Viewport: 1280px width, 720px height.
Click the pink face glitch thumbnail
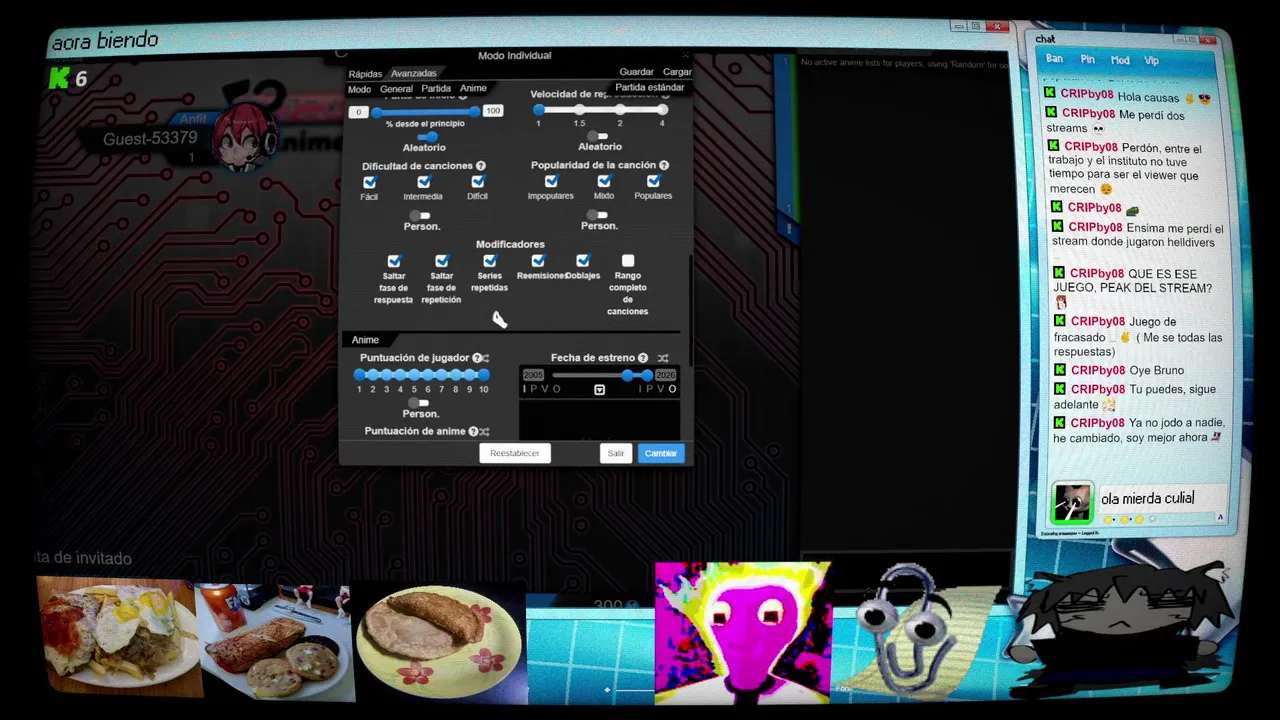[x=743, y=634]
